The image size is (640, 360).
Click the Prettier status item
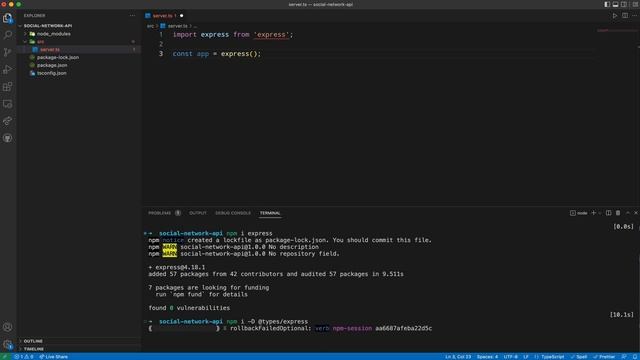tap(604, 356)
